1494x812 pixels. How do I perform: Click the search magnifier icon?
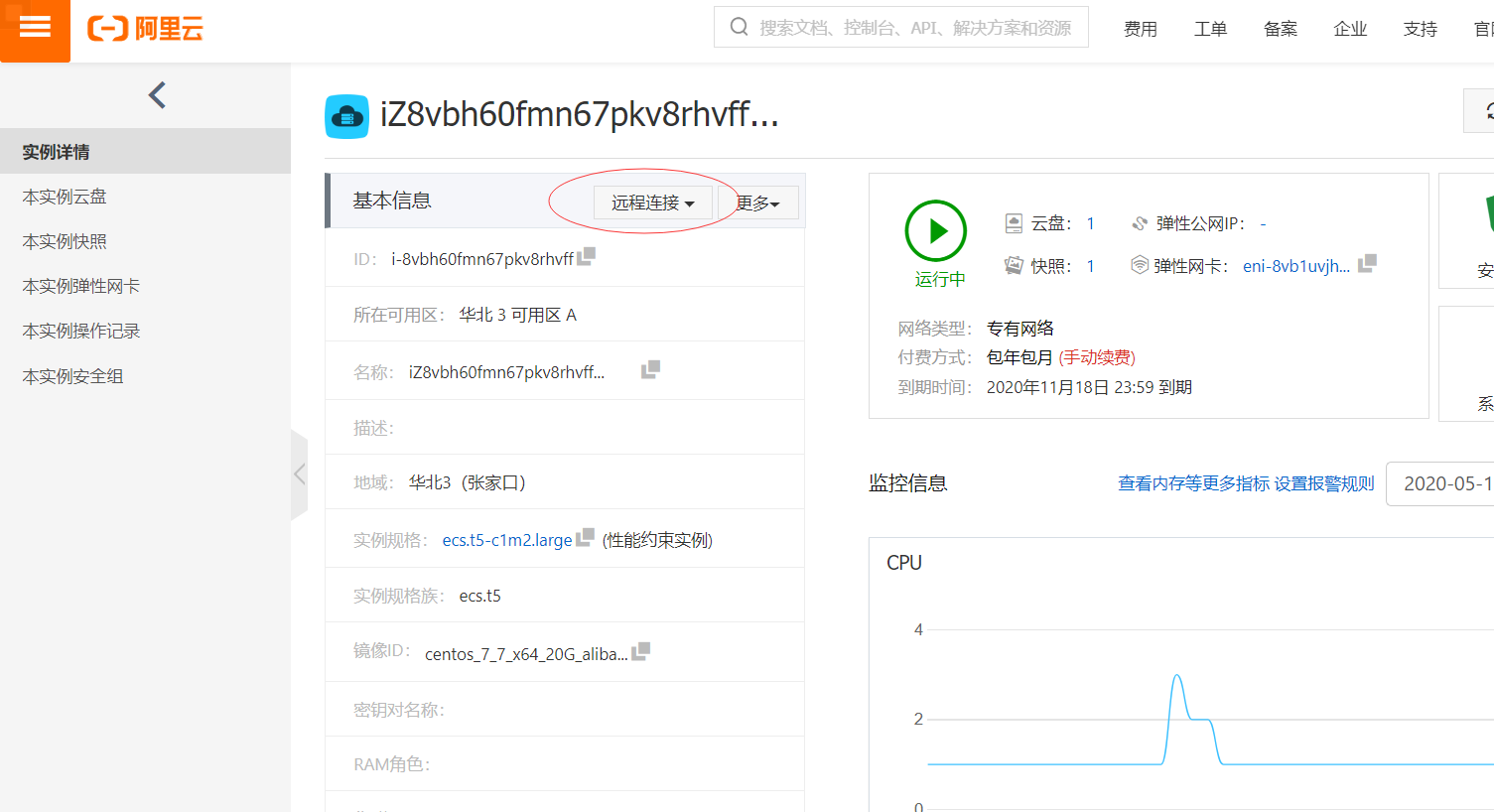[x=739, y=27]
